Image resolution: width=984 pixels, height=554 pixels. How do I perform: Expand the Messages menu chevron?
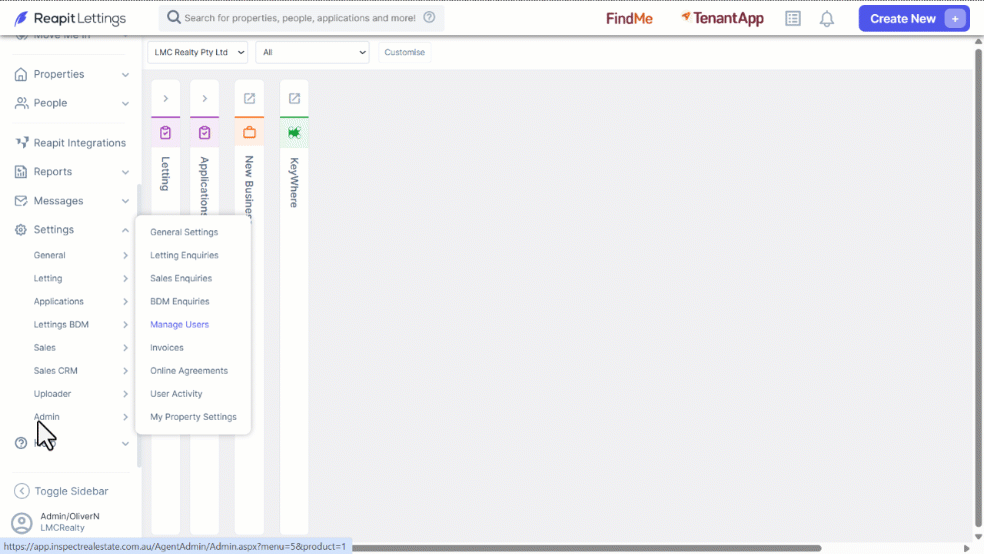[126, 201]
